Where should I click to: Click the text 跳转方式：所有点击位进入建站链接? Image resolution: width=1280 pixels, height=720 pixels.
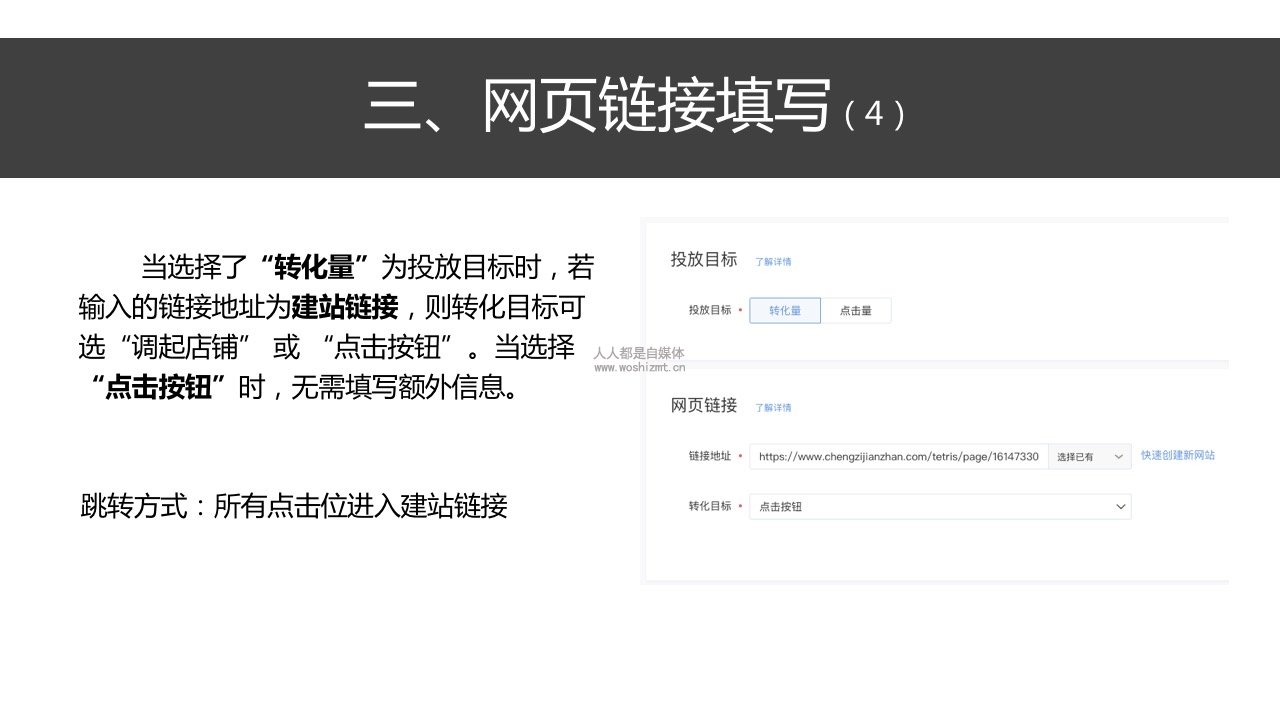tap(294, 506)
